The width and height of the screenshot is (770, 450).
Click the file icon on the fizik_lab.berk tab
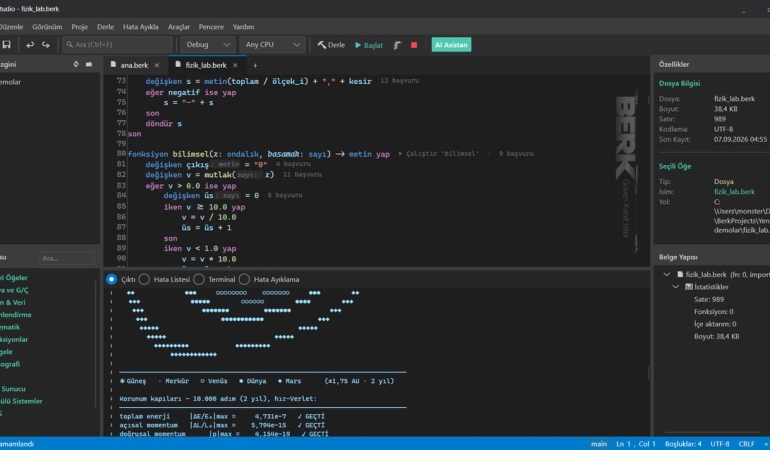point(178,64)
